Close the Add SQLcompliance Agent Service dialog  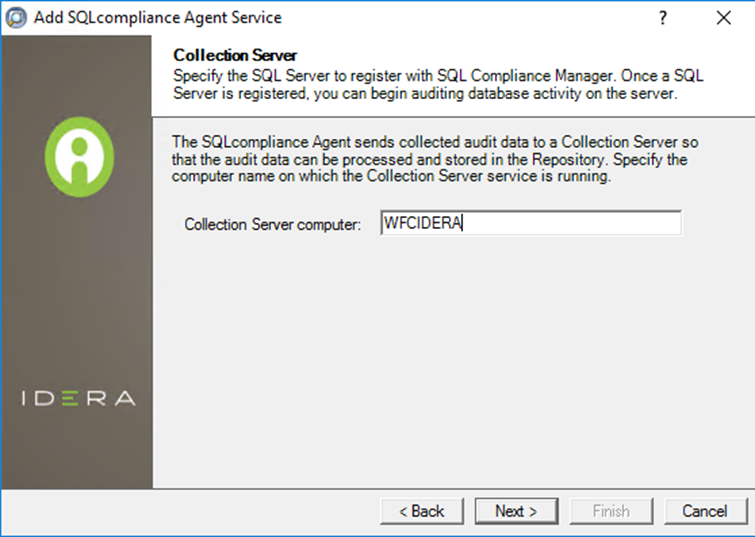point(724,18)
